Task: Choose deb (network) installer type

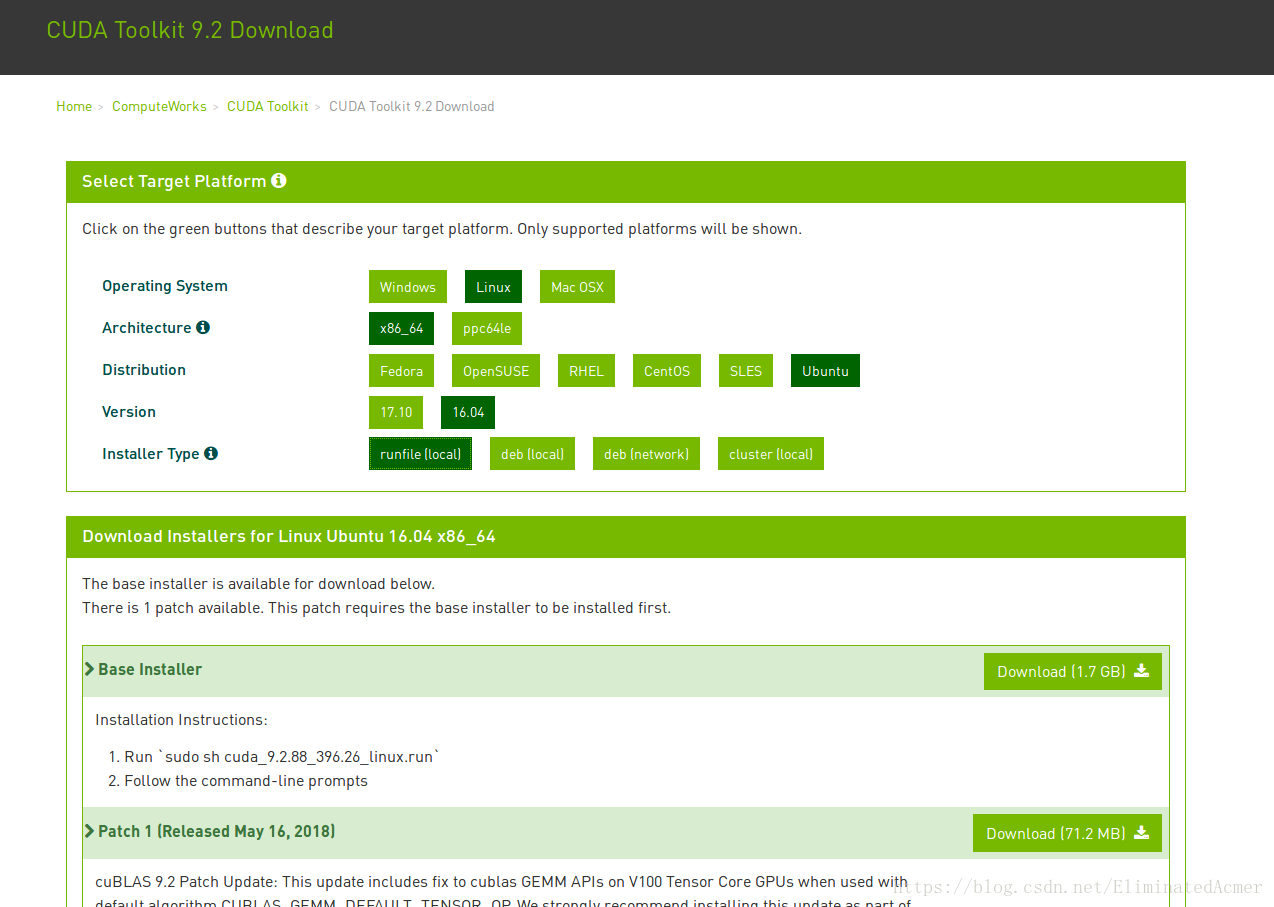Action: [x=646, y=454]
